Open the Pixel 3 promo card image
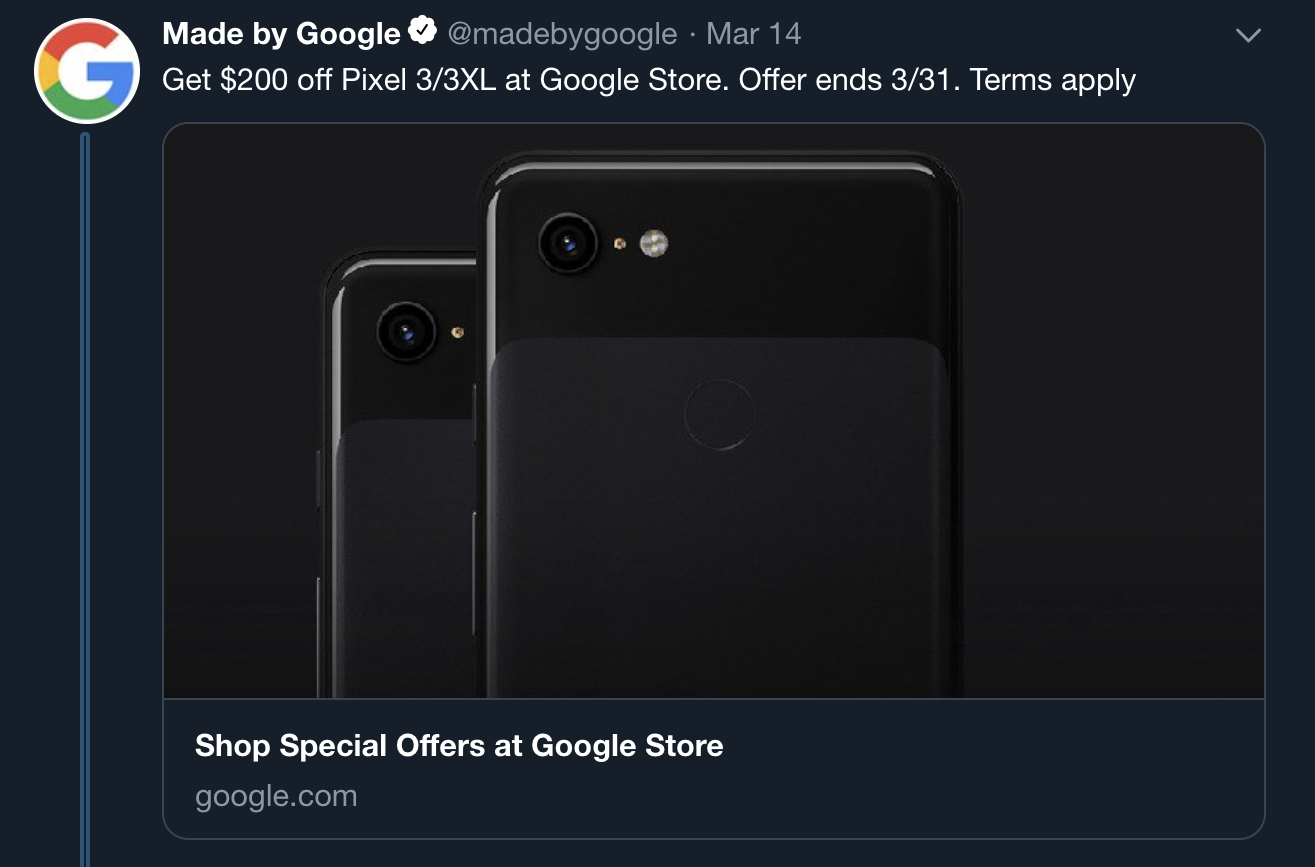Screen dimensions: 1315x867 point(714,410)
